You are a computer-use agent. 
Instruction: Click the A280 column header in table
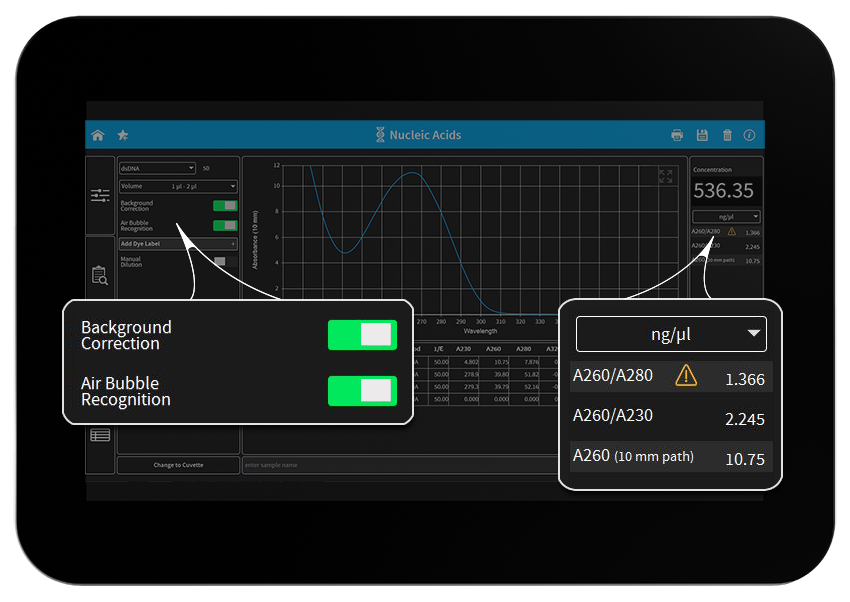click(x=524, y=349)
